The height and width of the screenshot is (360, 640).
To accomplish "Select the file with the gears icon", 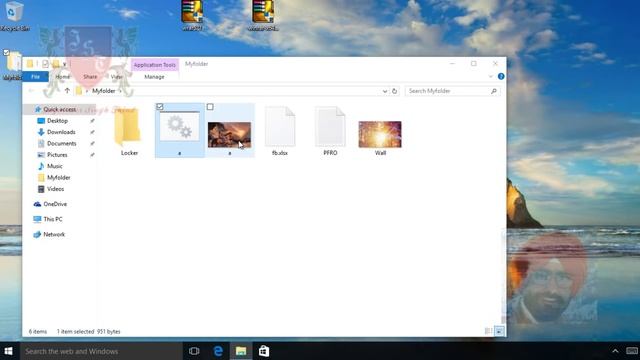I will (x=180, y=131).
